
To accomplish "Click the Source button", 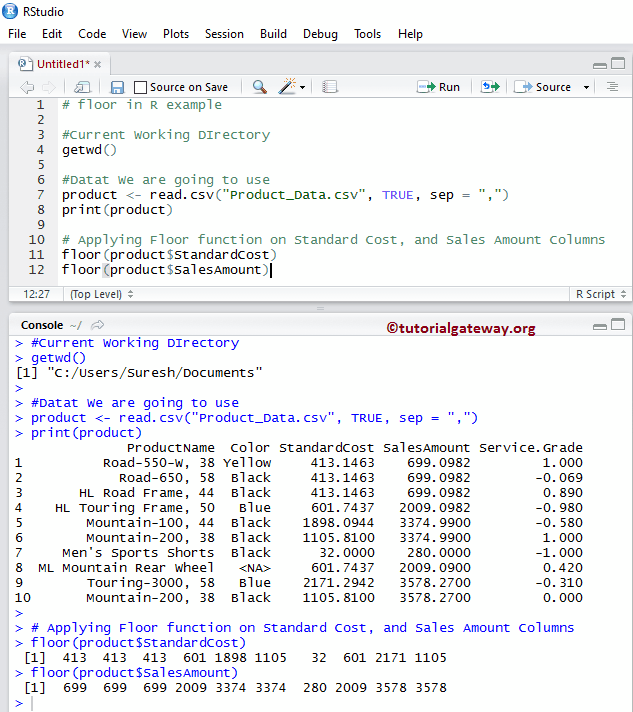I will point(542,87).
